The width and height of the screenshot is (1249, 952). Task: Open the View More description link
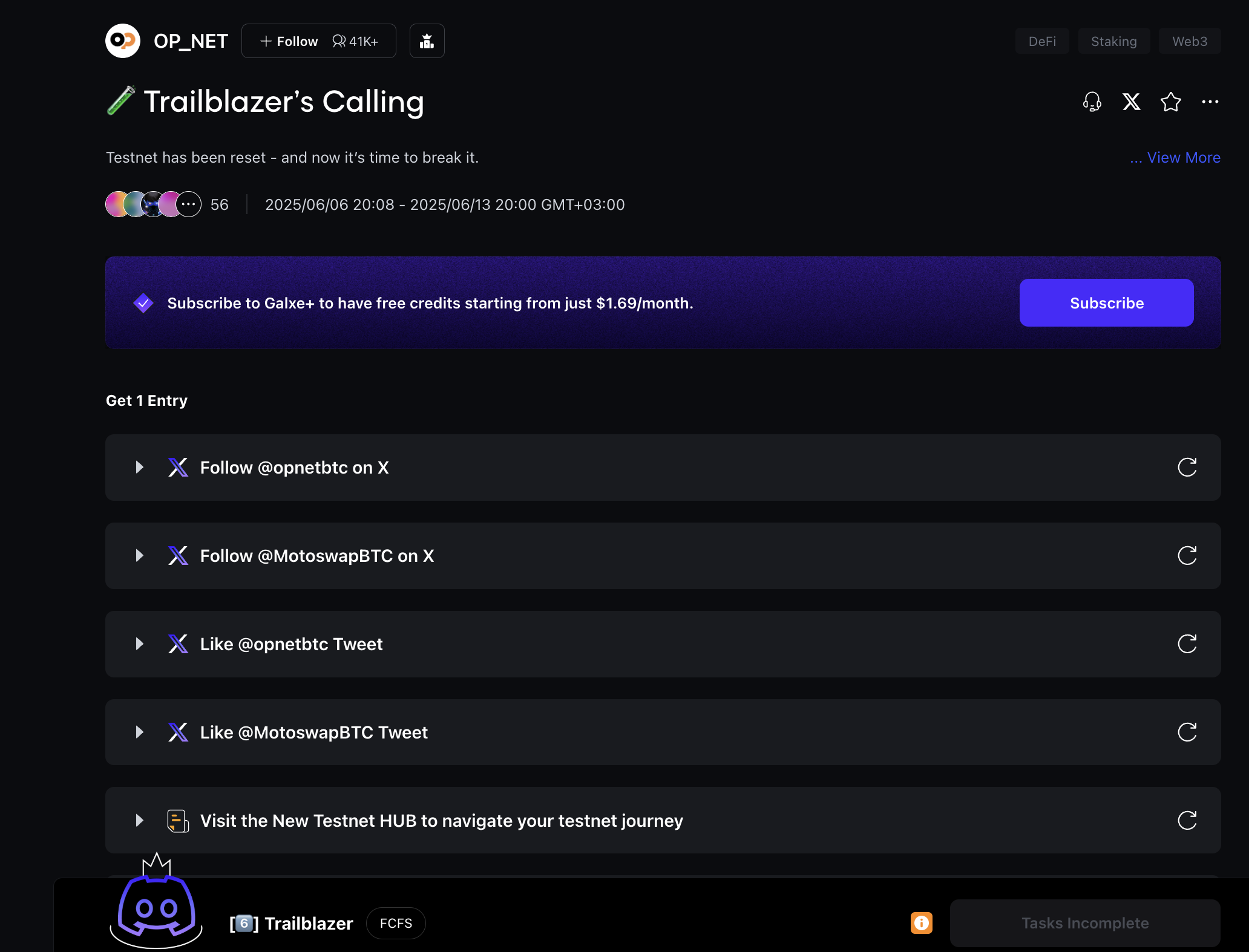pos(1175,157)
